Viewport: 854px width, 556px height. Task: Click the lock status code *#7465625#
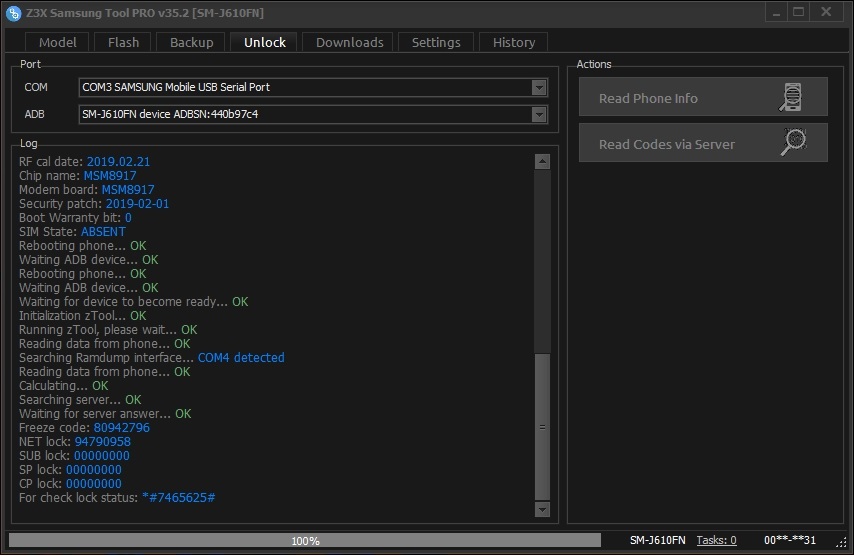(x=179, y=498)
